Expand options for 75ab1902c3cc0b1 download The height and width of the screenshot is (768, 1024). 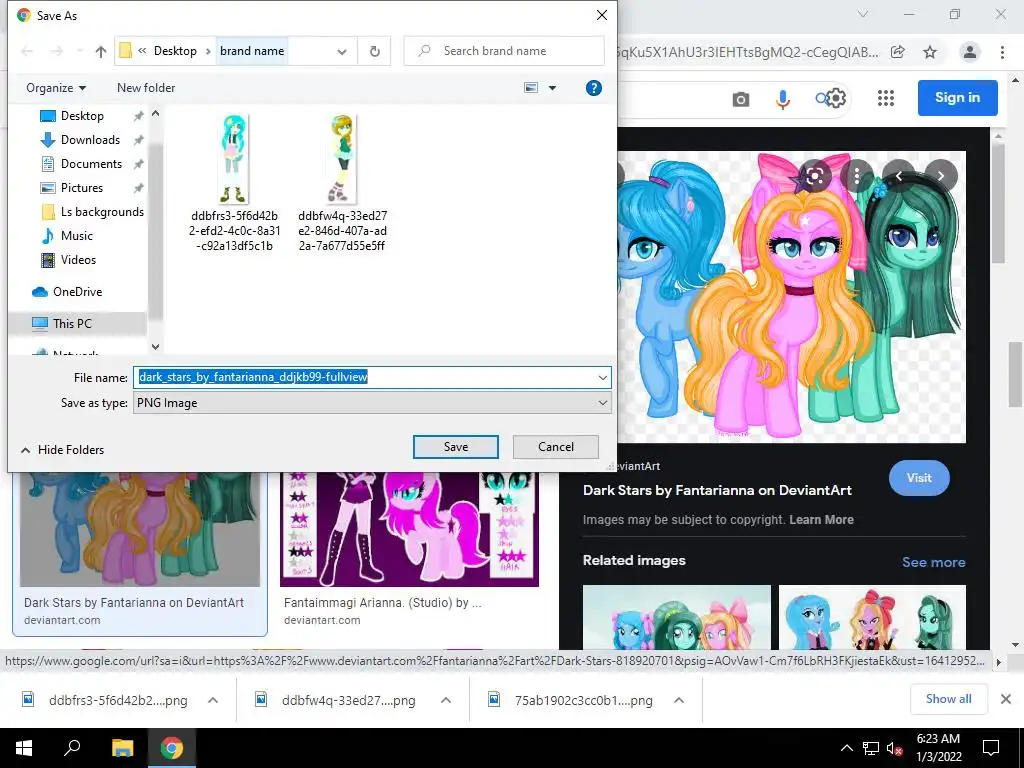click(679, 700)
